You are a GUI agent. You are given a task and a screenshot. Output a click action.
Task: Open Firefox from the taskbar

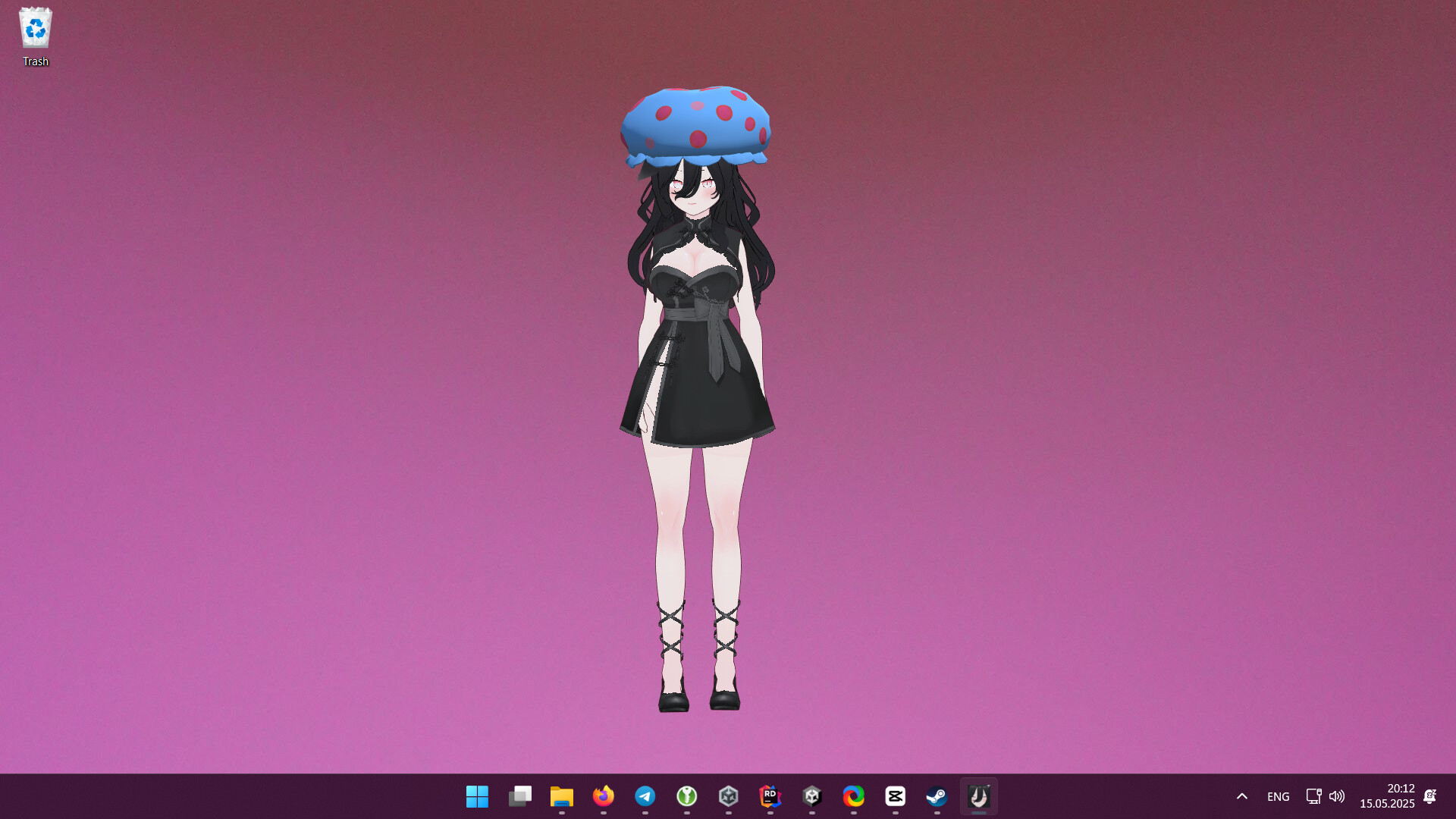tap(604, 796)
